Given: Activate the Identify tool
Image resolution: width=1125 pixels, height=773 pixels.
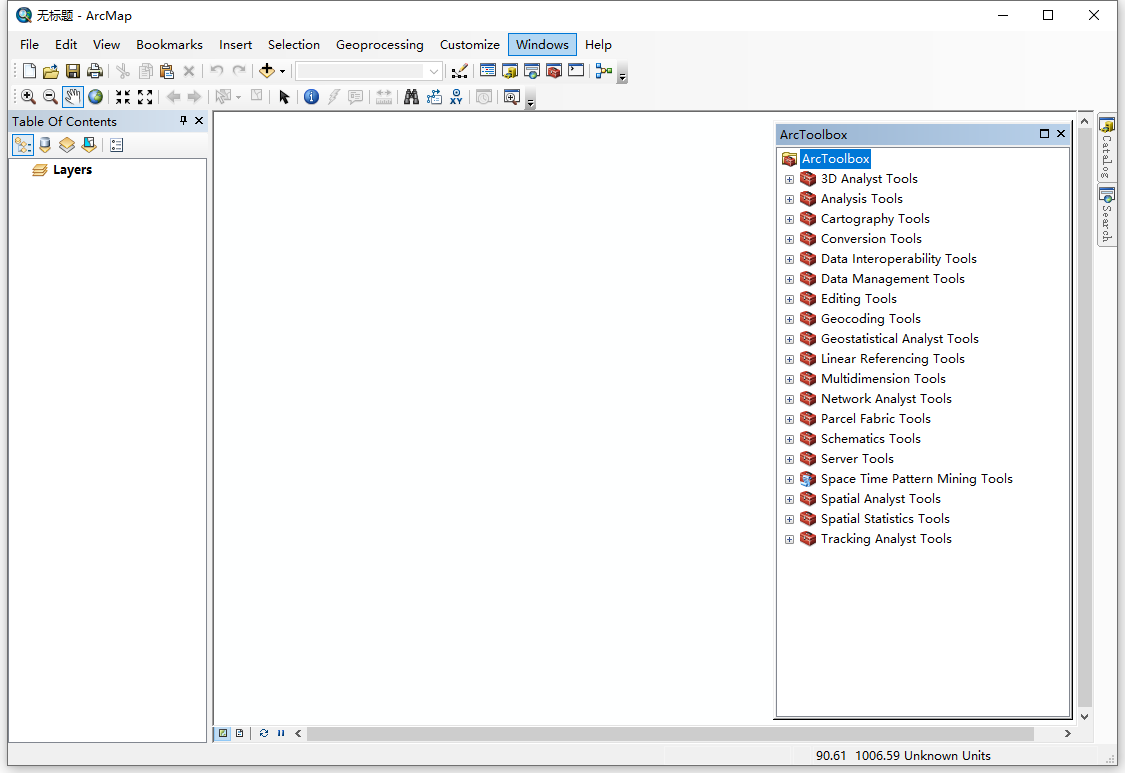Looking at the screenshot, I should point(311,97).
